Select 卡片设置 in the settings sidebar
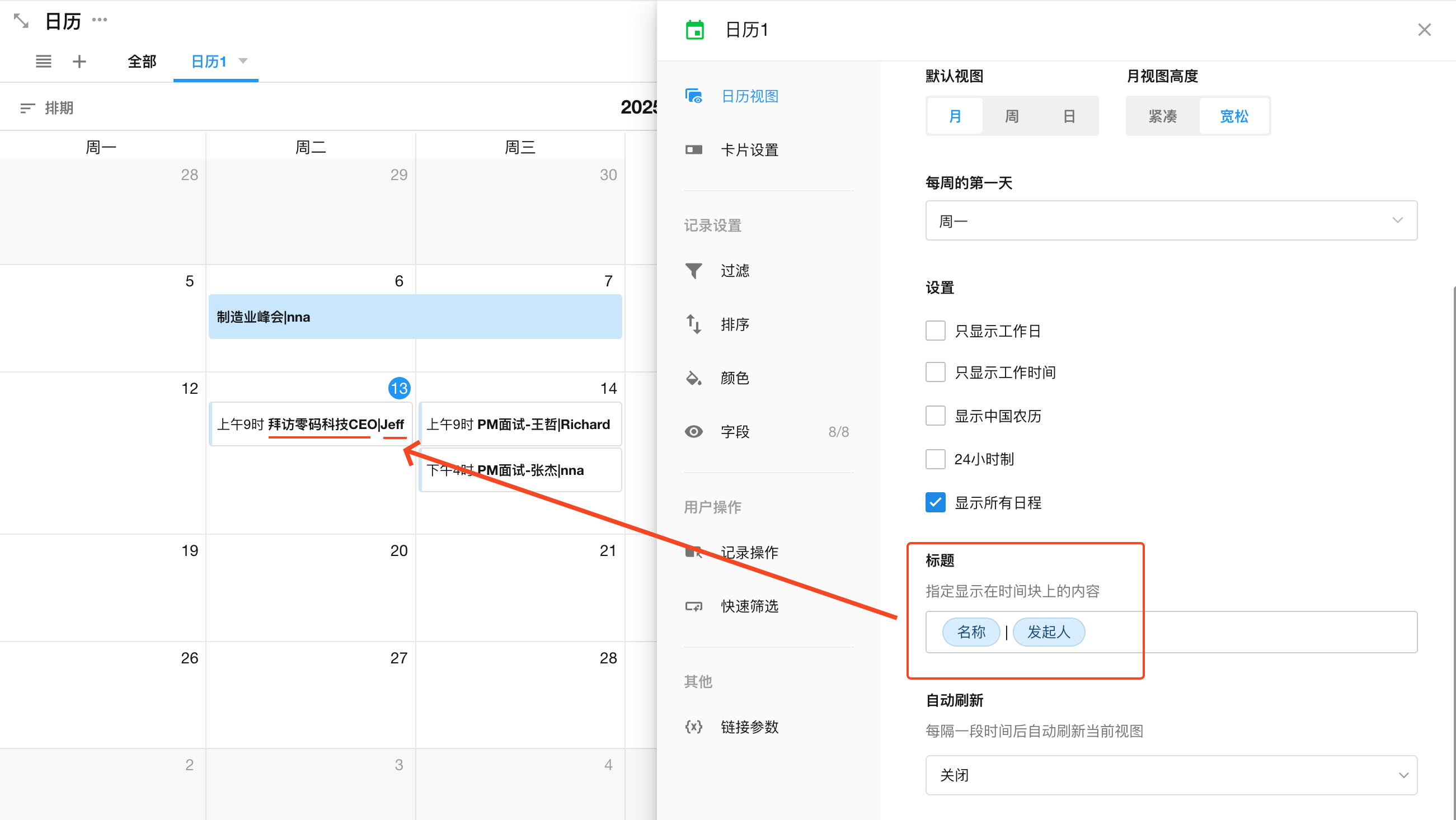This screenshot has height=820, width=1456. 749,150
